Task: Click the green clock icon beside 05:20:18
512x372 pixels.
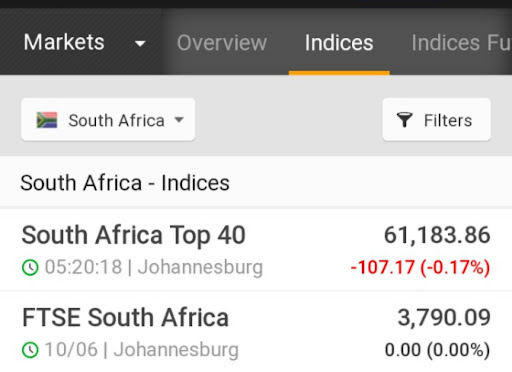Action: point(30,267)
